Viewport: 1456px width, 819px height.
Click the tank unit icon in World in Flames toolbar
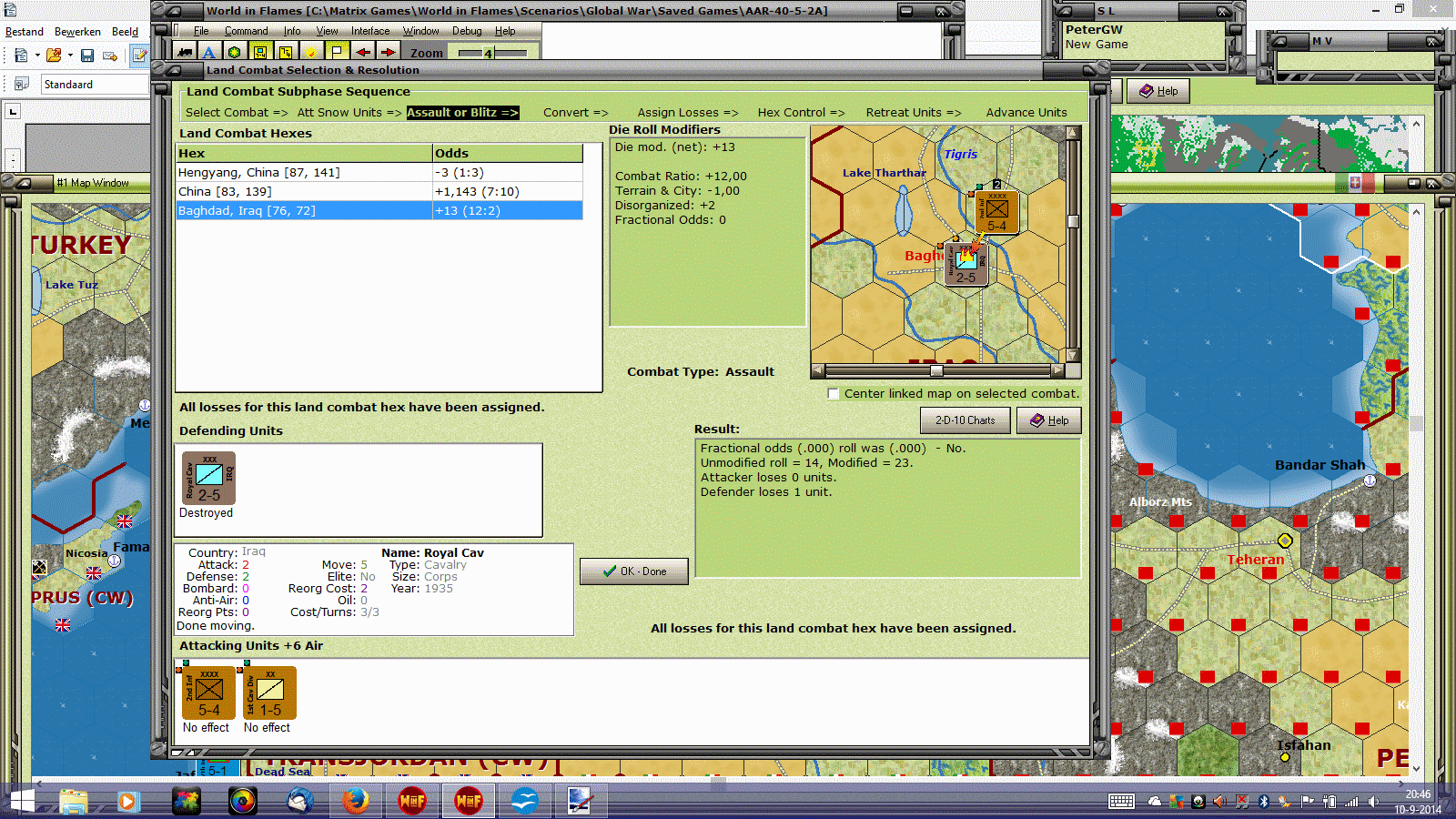pyautogui.click(x=185, y=52)
